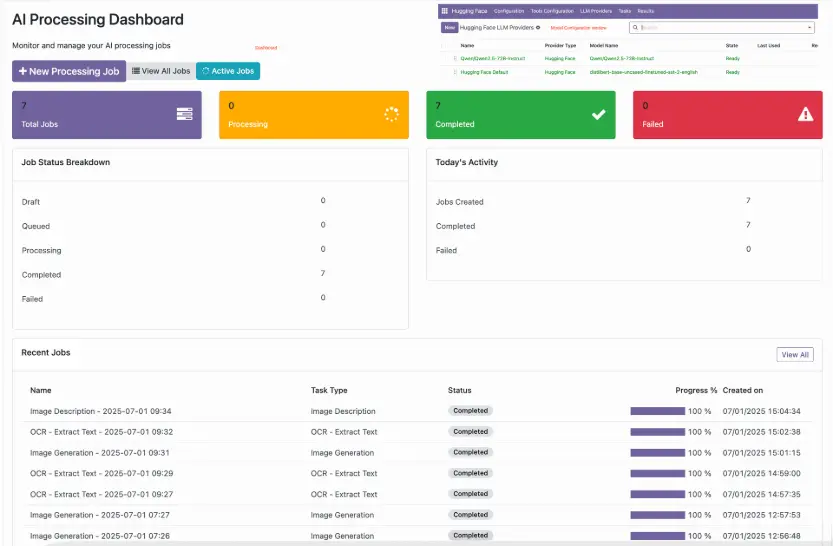Sort providers by State column
The height and width of the screenshot is (546, 833).
[732, 46]
